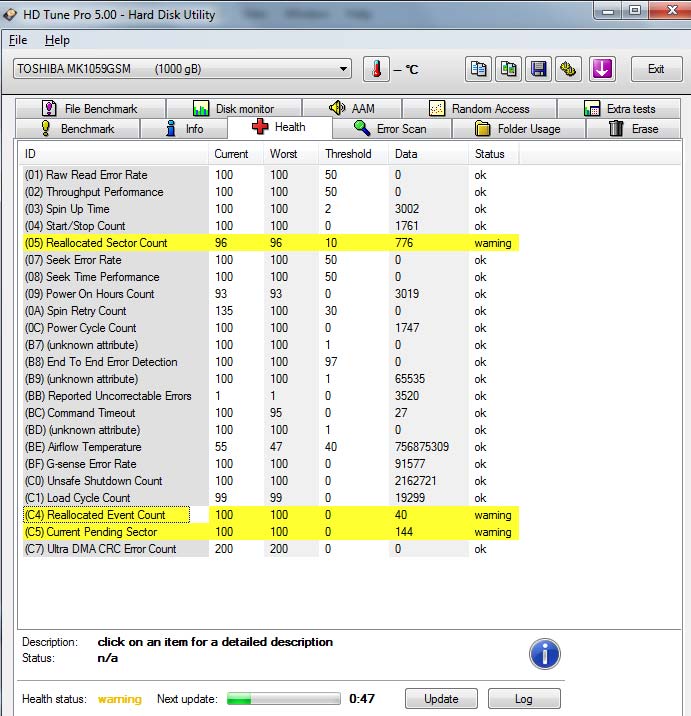This screenshot has width=691, height=716.
Task: Switch to the Random Access tab
Action: click(x=479, y=109)
